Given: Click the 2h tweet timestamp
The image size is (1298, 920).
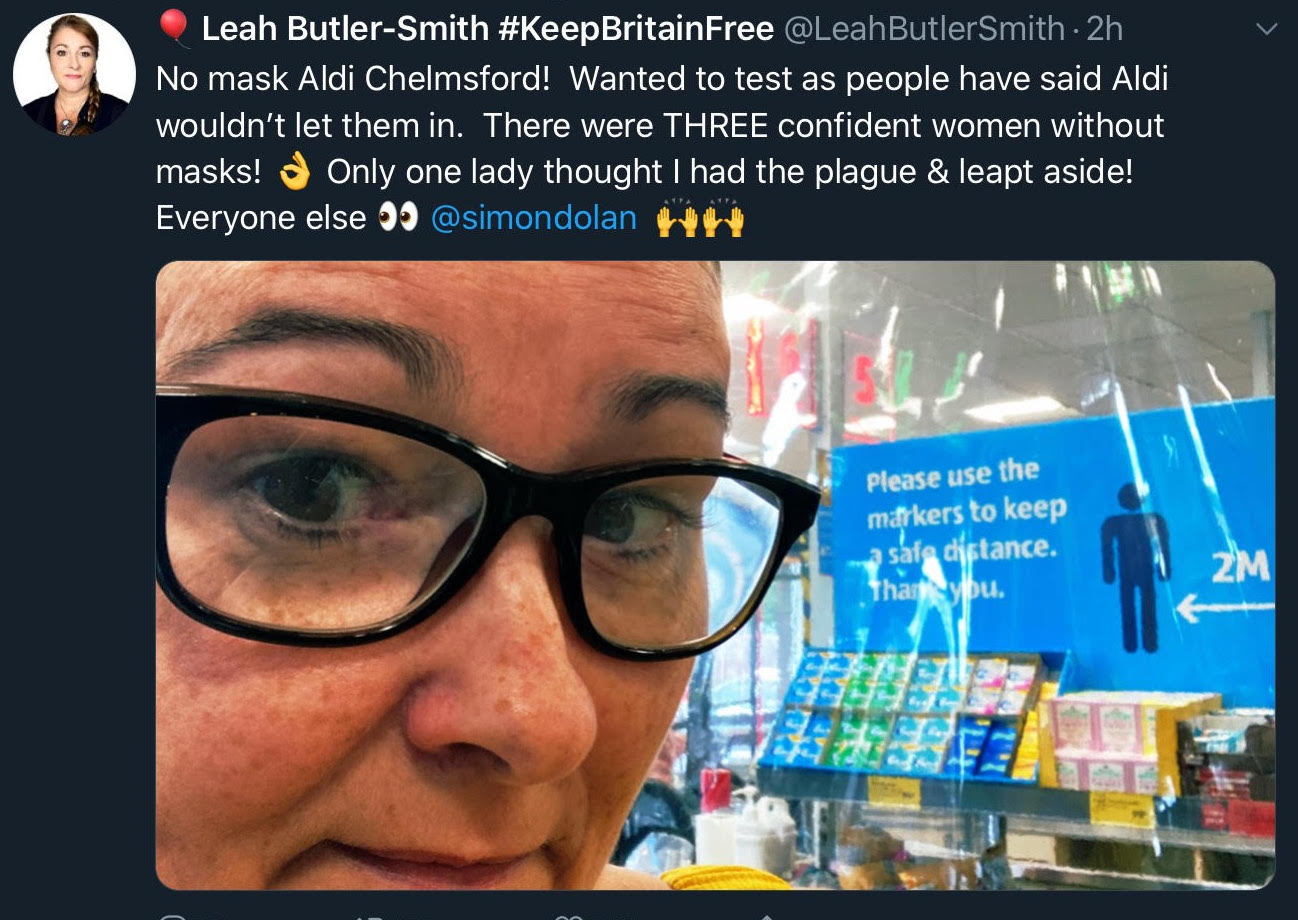Looking at the screenshot, I should coord(1105,29).
